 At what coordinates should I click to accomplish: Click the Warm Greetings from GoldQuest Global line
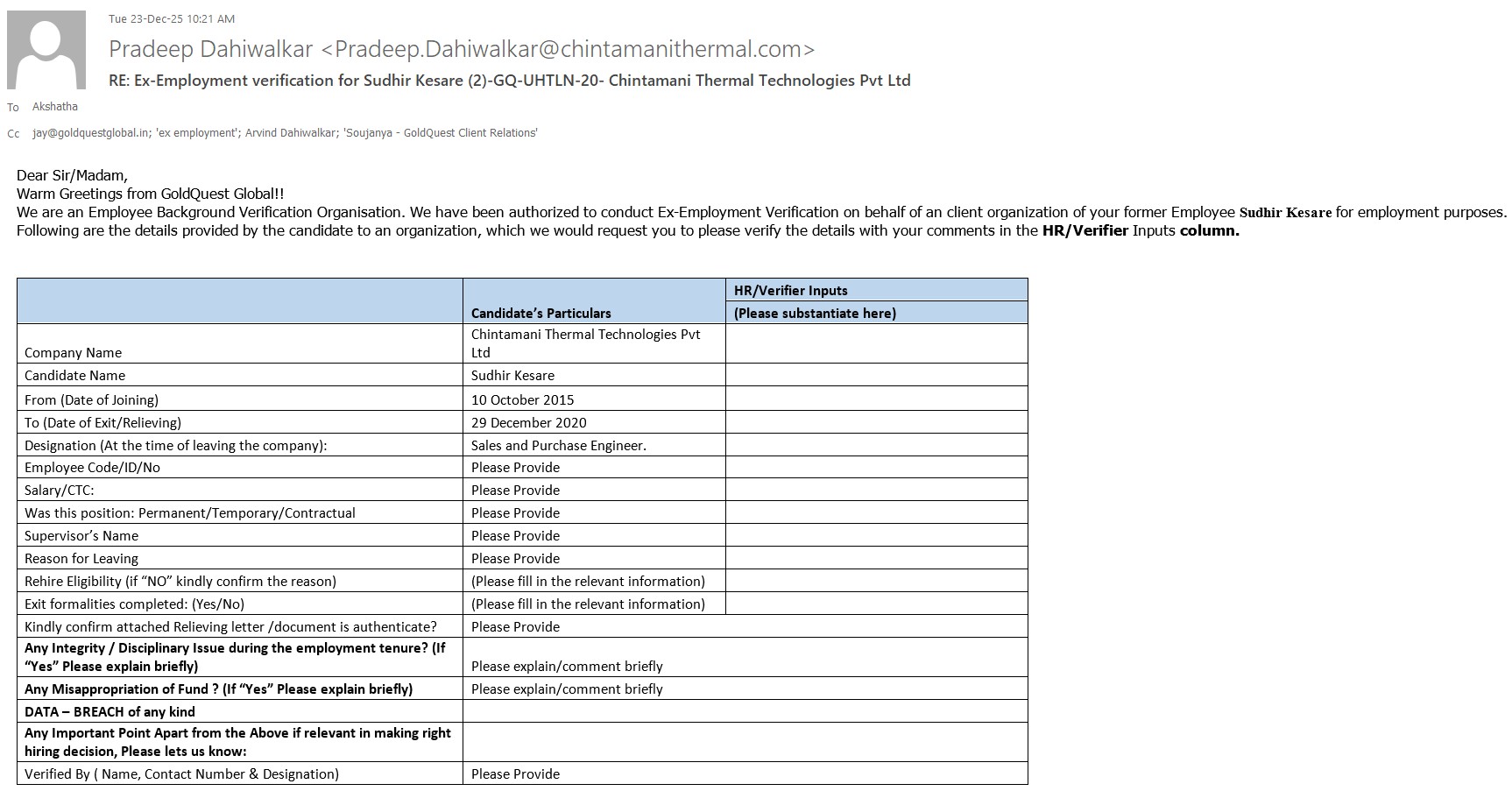click(151, 194)
